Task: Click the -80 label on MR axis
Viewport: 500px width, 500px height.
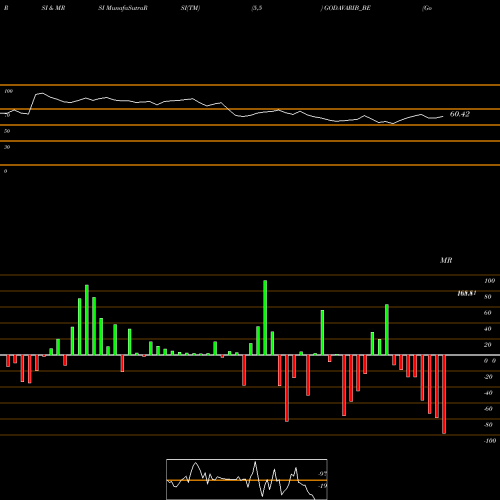Action: coord(488,425)
